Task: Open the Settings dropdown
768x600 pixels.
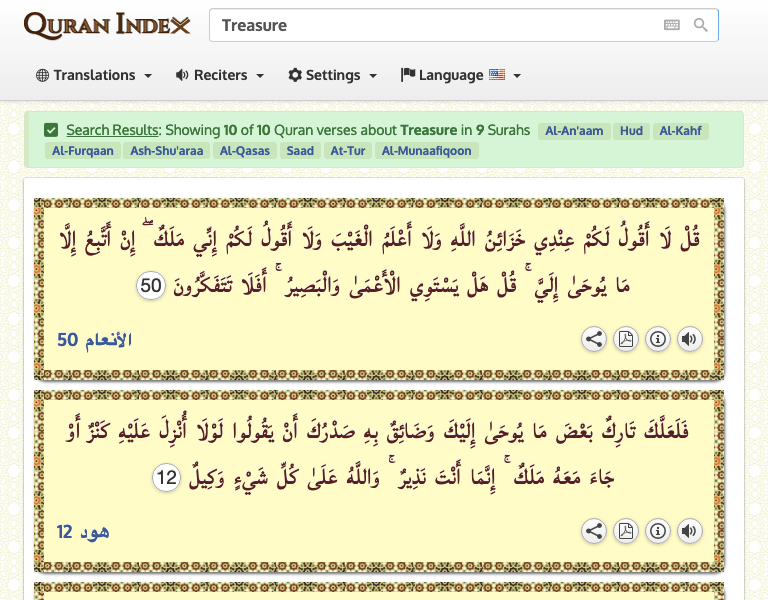Action: [333, 75]
